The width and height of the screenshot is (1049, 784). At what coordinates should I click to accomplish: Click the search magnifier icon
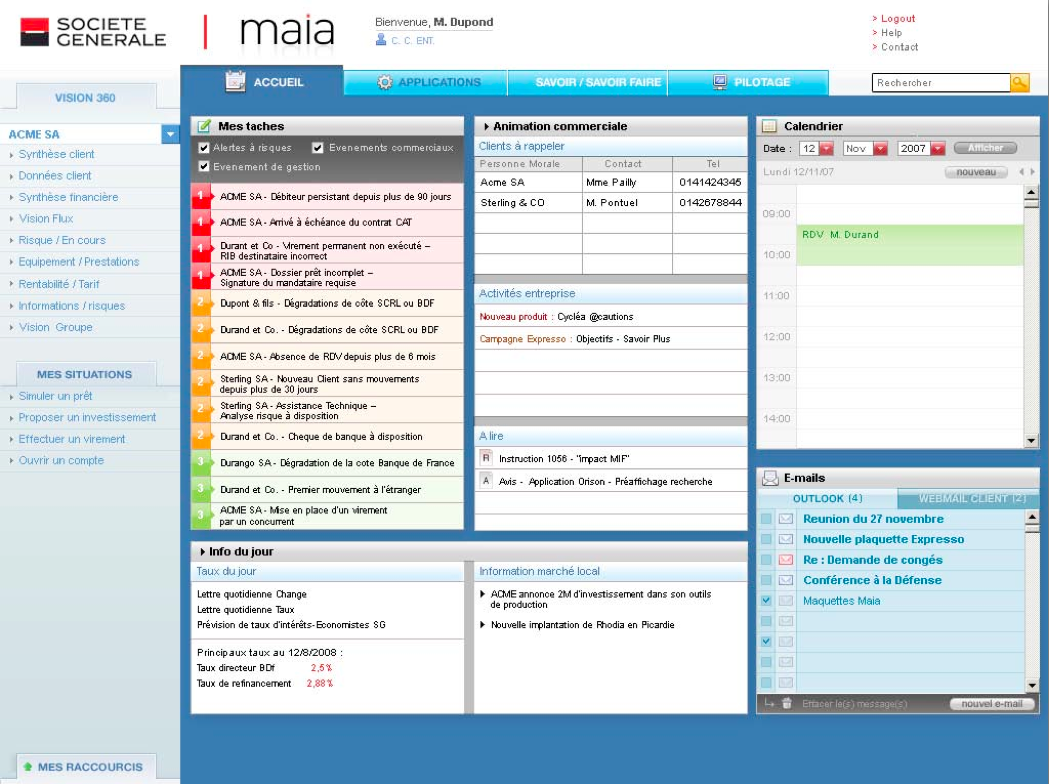coord(1020,84)
